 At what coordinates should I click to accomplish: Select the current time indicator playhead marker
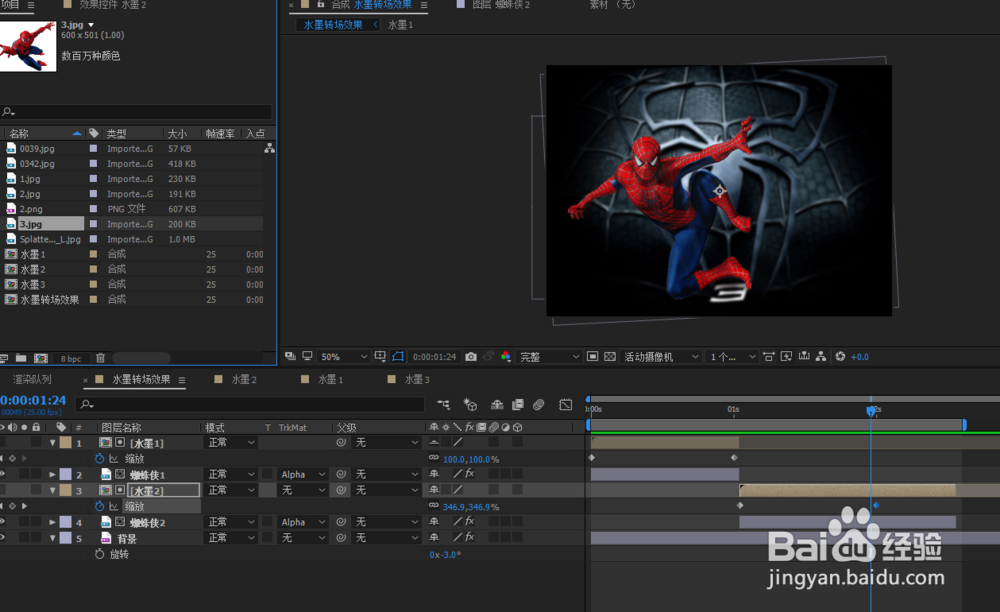(871, 411)
